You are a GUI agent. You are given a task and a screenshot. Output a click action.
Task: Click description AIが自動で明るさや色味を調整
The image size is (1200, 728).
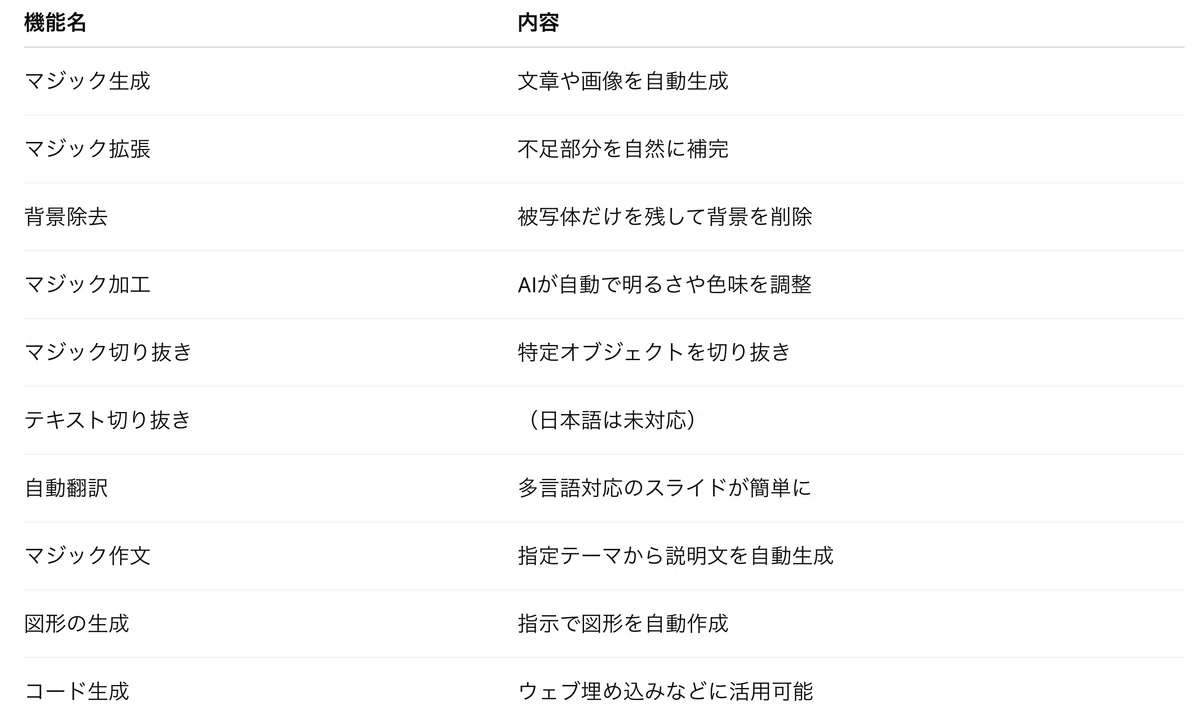(664, 285)
